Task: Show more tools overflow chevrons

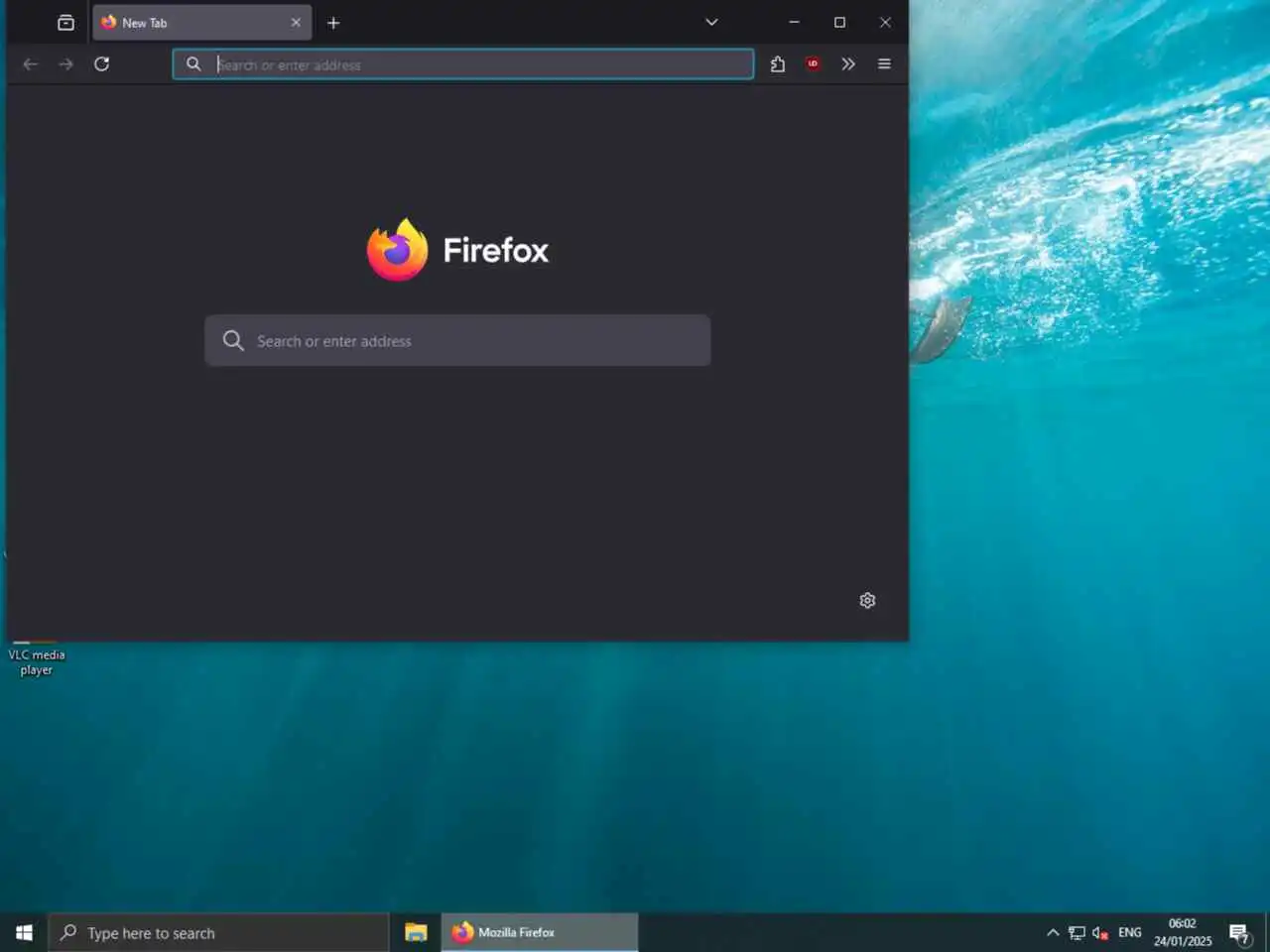Action: click(x=848, y=64)
